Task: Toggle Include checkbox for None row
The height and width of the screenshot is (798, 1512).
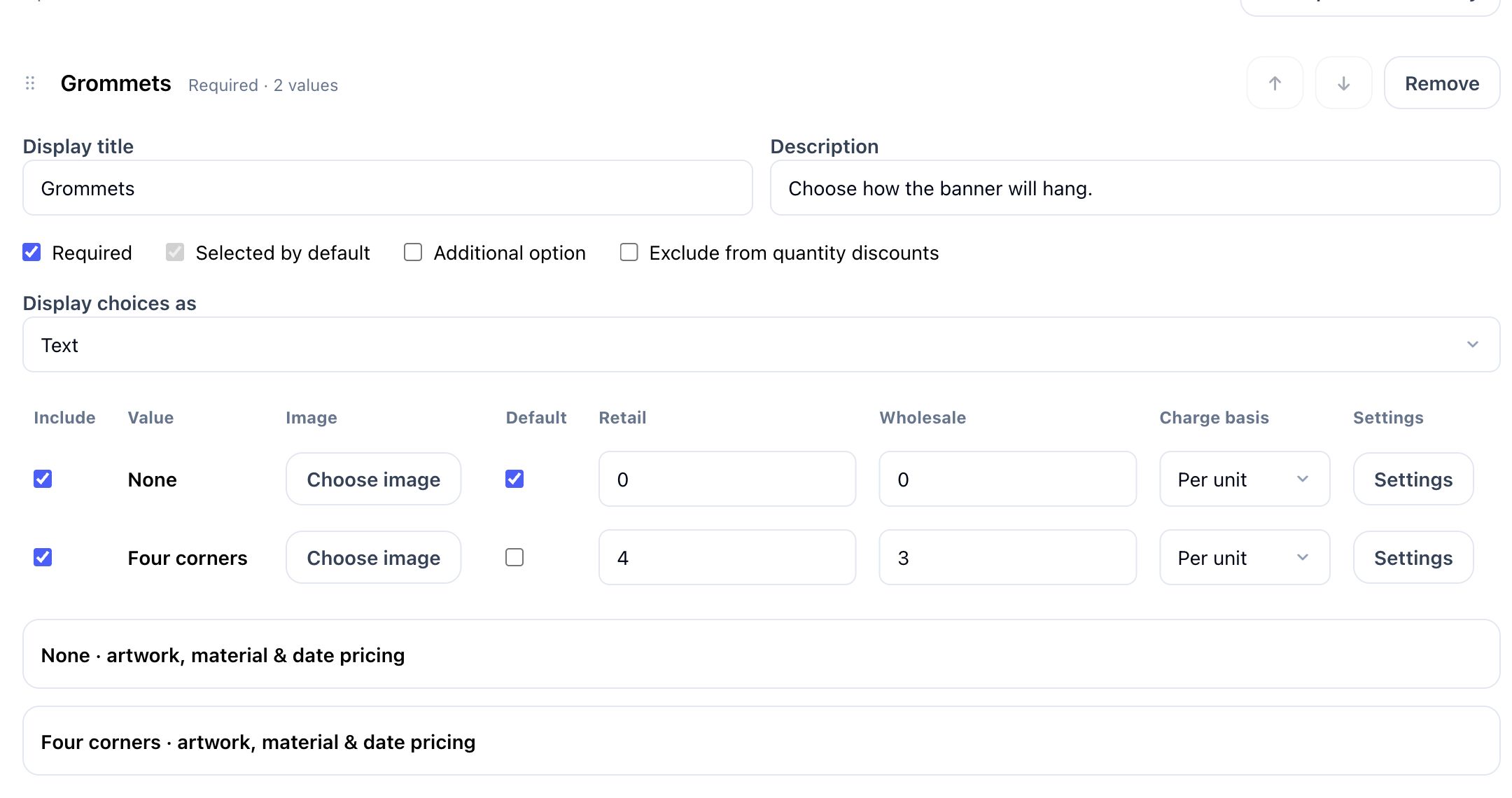Action: 43,479
